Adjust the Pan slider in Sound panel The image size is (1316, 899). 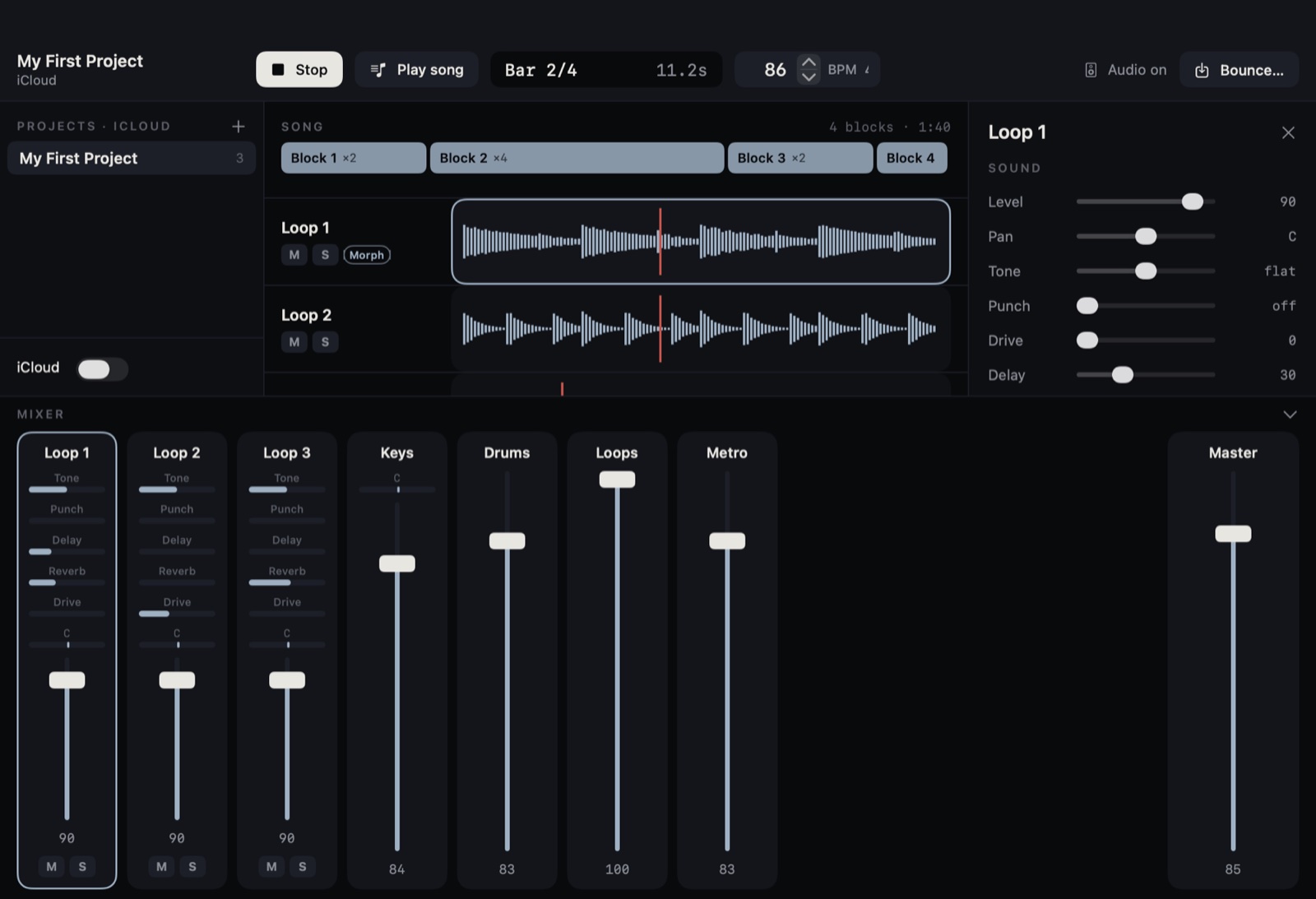coord(1146,236)
